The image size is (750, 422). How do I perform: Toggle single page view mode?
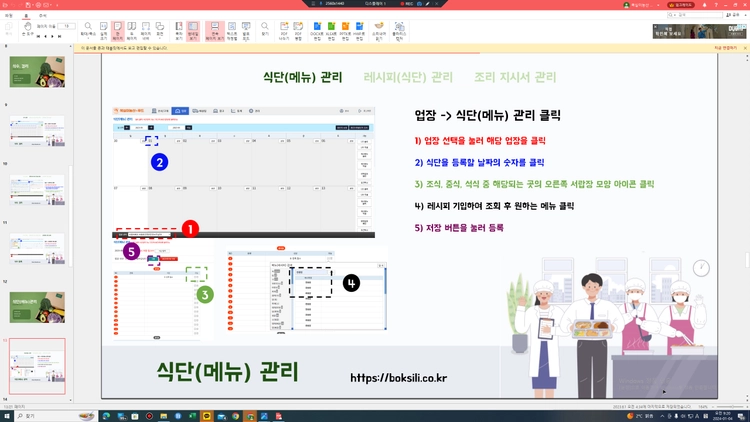[118, 31]
